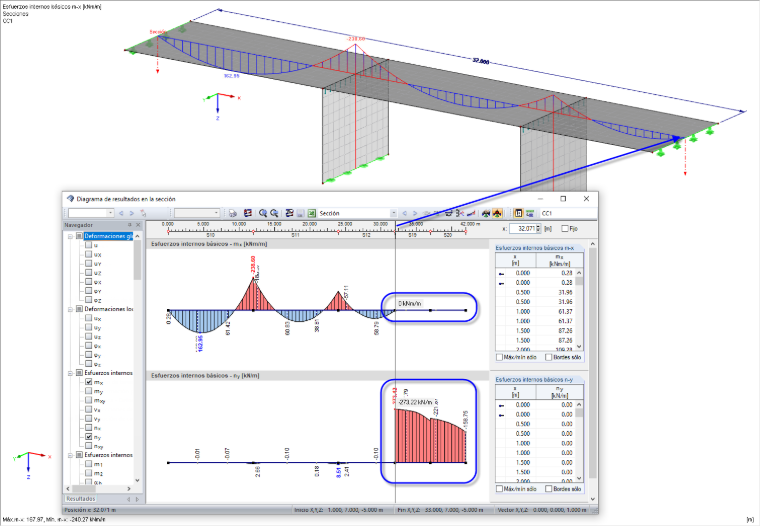Collapse the Deformaciones locales tree node
This screenshot has height=526, width=760.
(71, 309)
